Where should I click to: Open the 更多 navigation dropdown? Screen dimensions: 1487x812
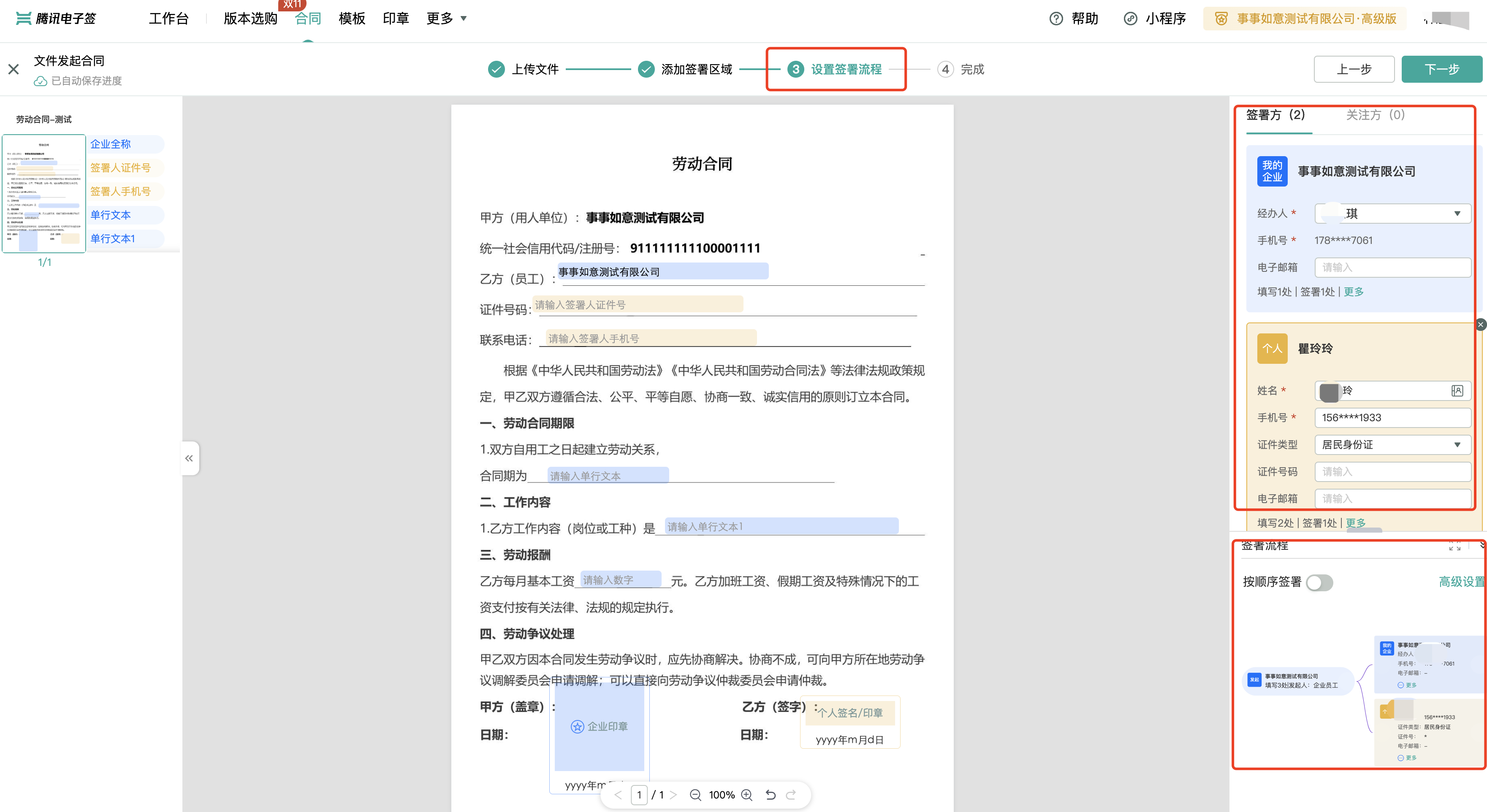(447, 19)
